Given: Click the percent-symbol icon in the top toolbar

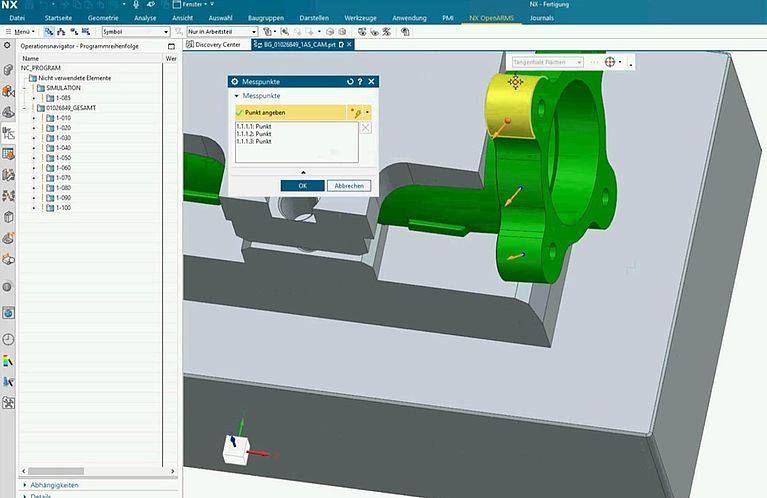Looking at the screenshot, I should point(387,32).
